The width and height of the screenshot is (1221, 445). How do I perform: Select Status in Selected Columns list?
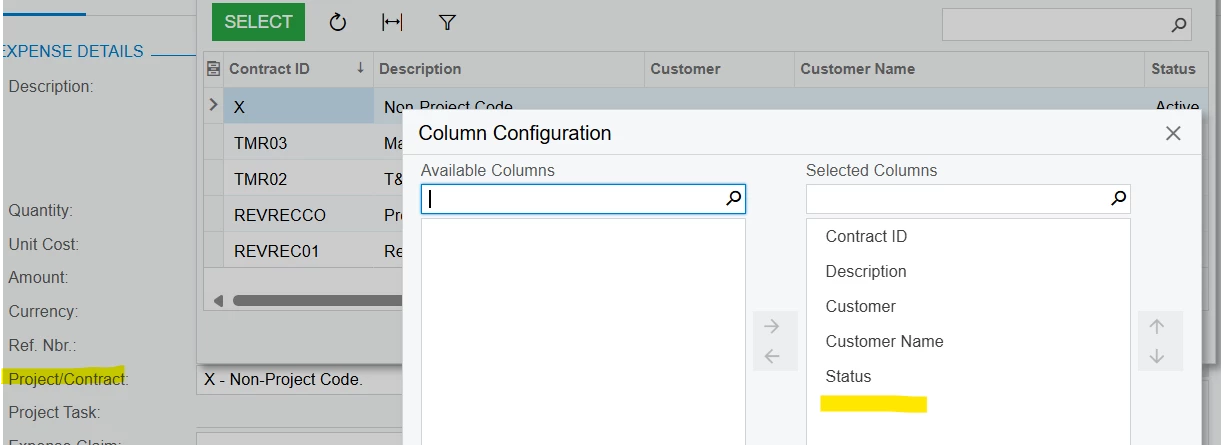click(848, 376)
